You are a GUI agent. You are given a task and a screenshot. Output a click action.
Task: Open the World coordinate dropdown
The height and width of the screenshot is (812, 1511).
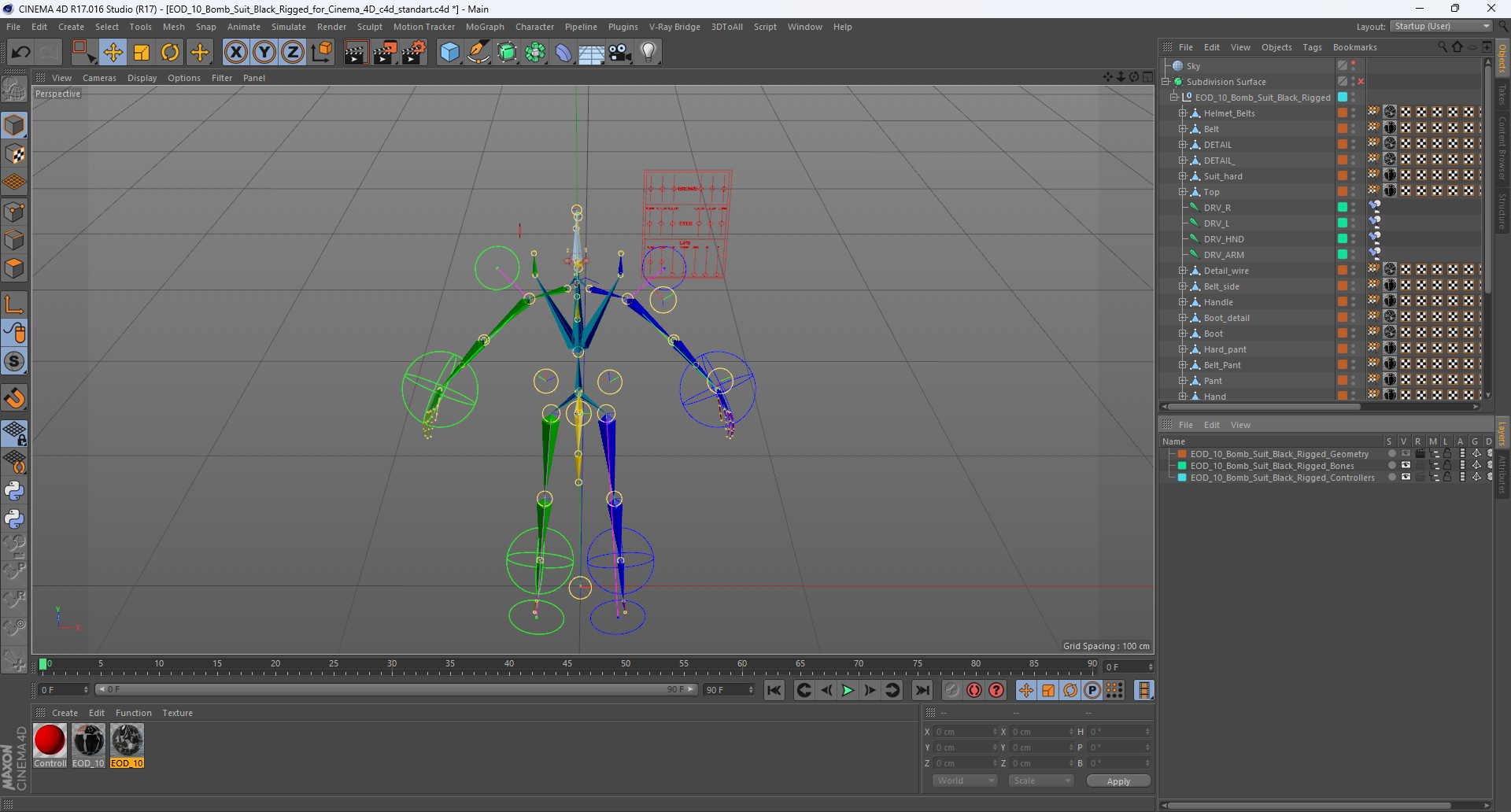click(x=965, y=781)
